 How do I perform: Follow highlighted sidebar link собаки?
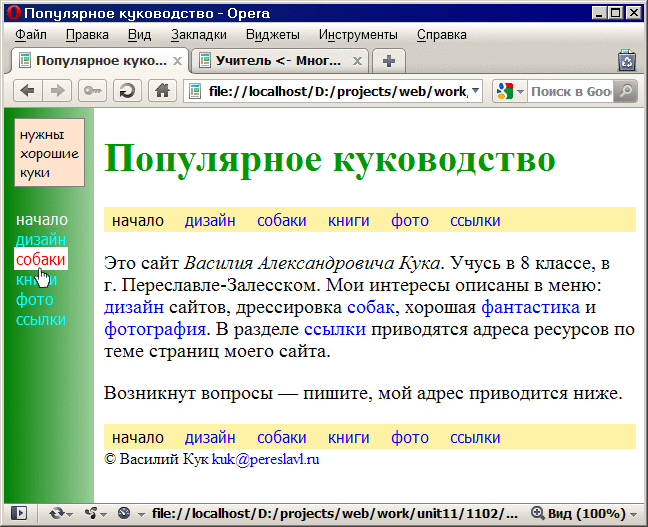[x=40, y=259]
